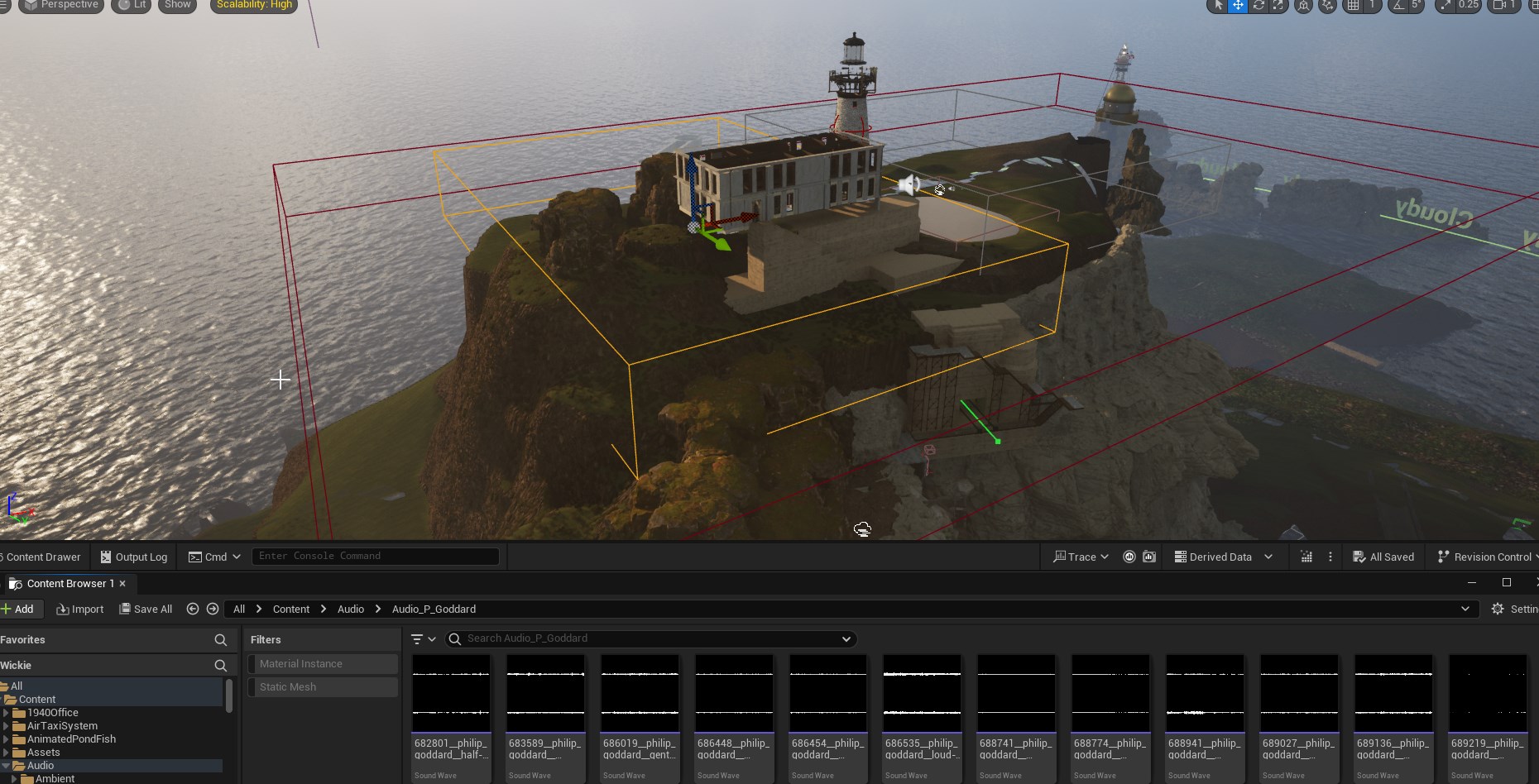
Task: Toggle the Material Instance filter
Action: [323, 663]
